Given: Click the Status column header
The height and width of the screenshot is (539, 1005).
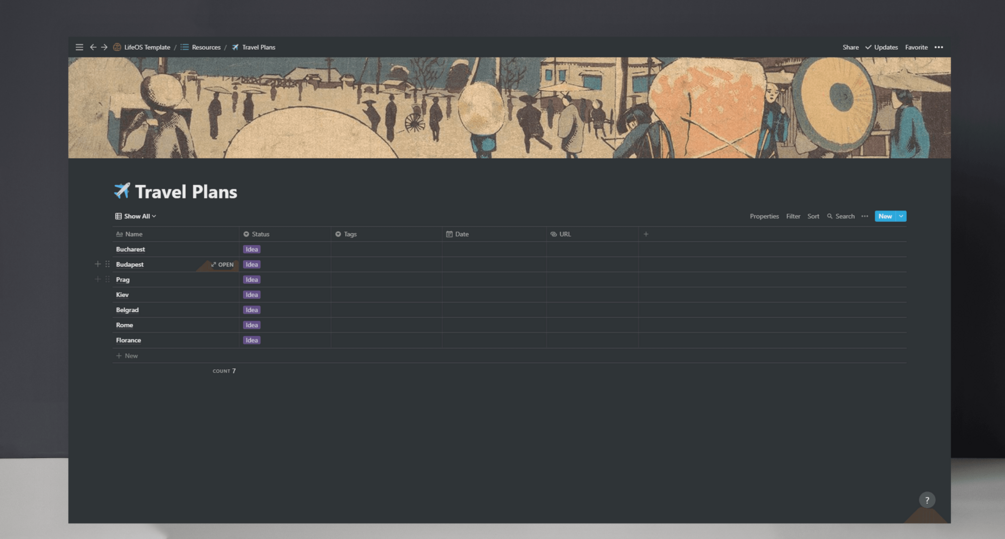Looking at the screenshot, I should click(x=285, y=235).
